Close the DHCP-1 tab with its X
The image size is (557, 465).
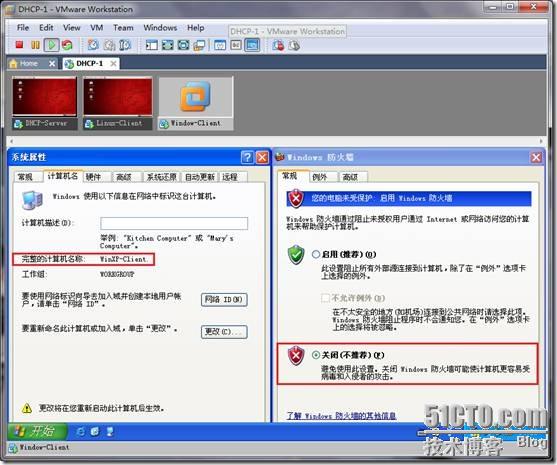tap(113, 64)
